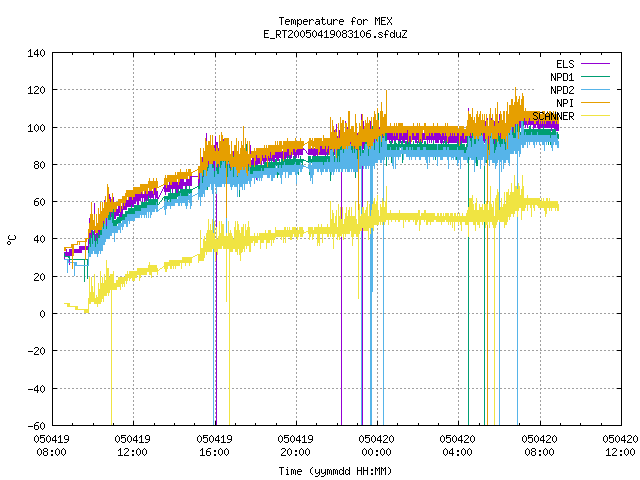Click the purple ELS legend line sample
The height and width of the screenshot is (480, 640).
[595, 64]
